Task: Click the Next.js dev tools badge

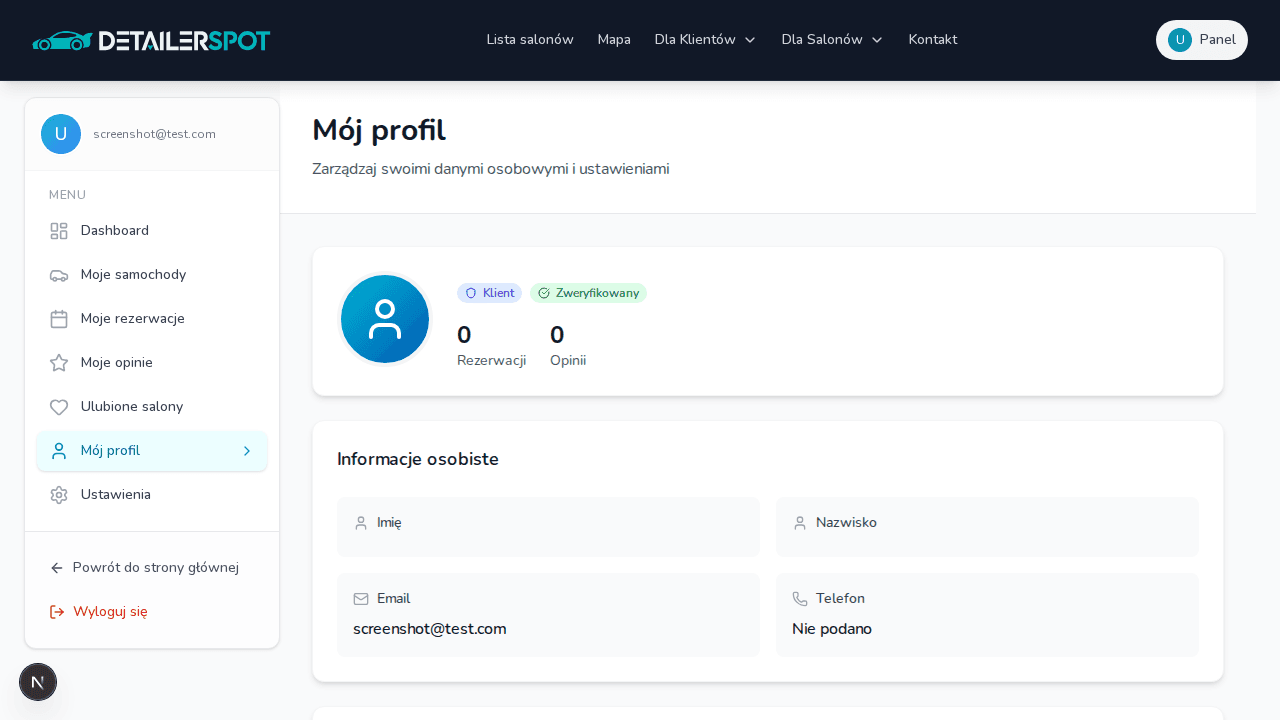Action: [38, 682]
